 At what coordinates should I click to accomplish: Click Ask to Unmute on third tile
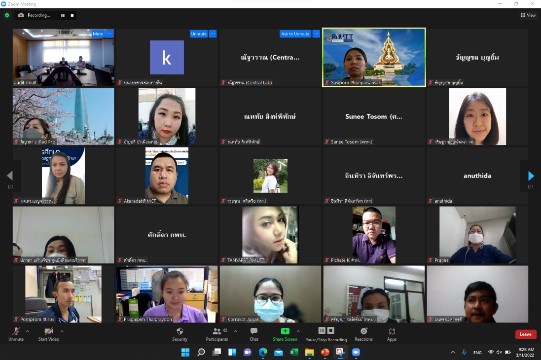click(x=295, y=34)
